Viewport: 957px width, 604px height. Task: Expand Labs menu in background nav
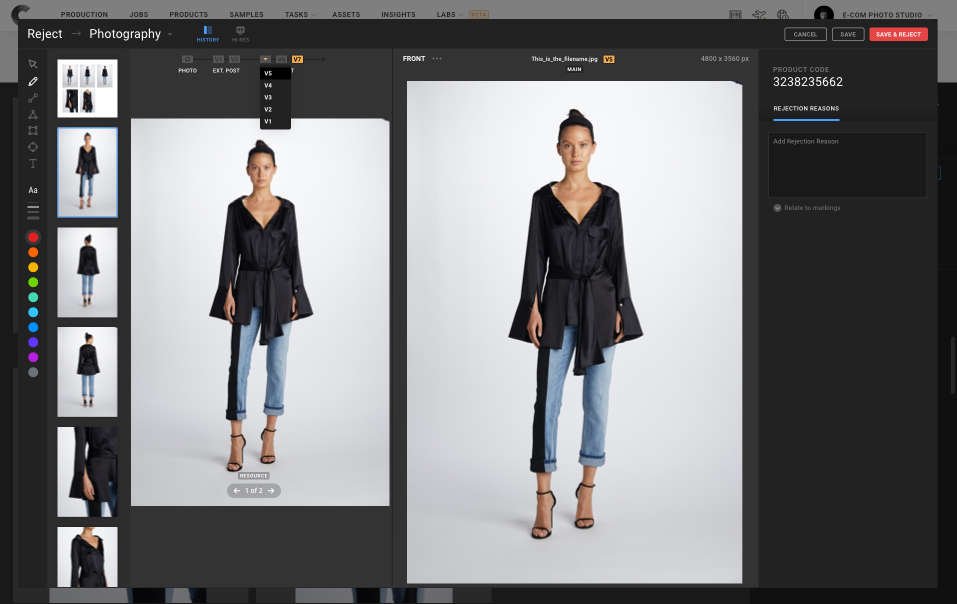(450, 14)
